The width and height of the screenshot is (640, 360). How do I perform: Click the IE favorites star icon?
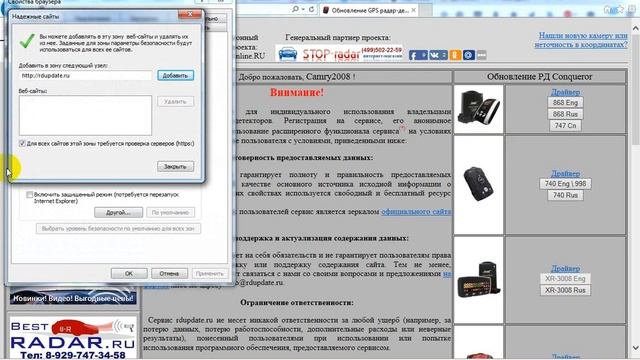(620, 9)
